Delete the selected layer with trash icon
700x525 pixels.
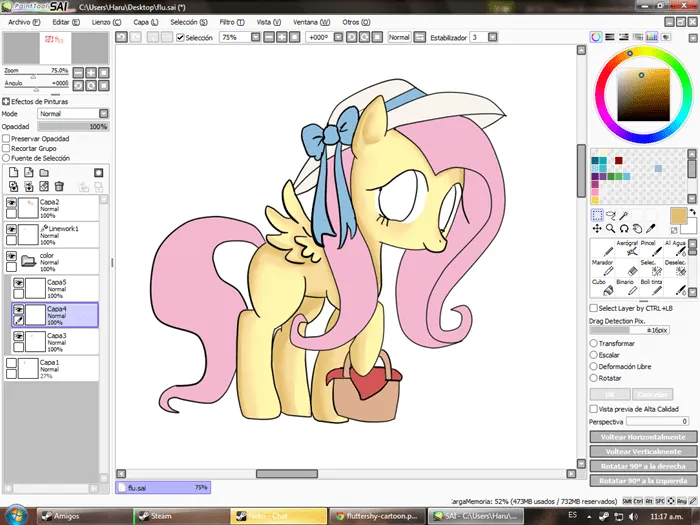[x=59, y=186]
